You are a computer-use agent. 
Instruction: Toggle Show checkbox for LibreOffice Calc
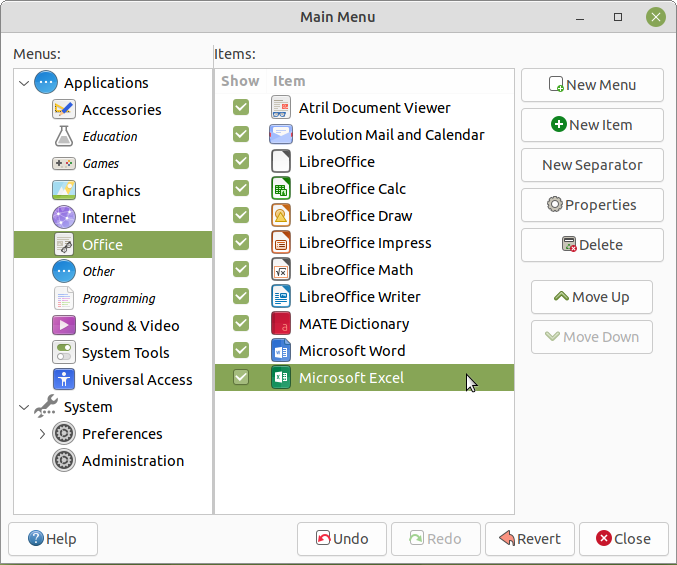pos(240,188)
